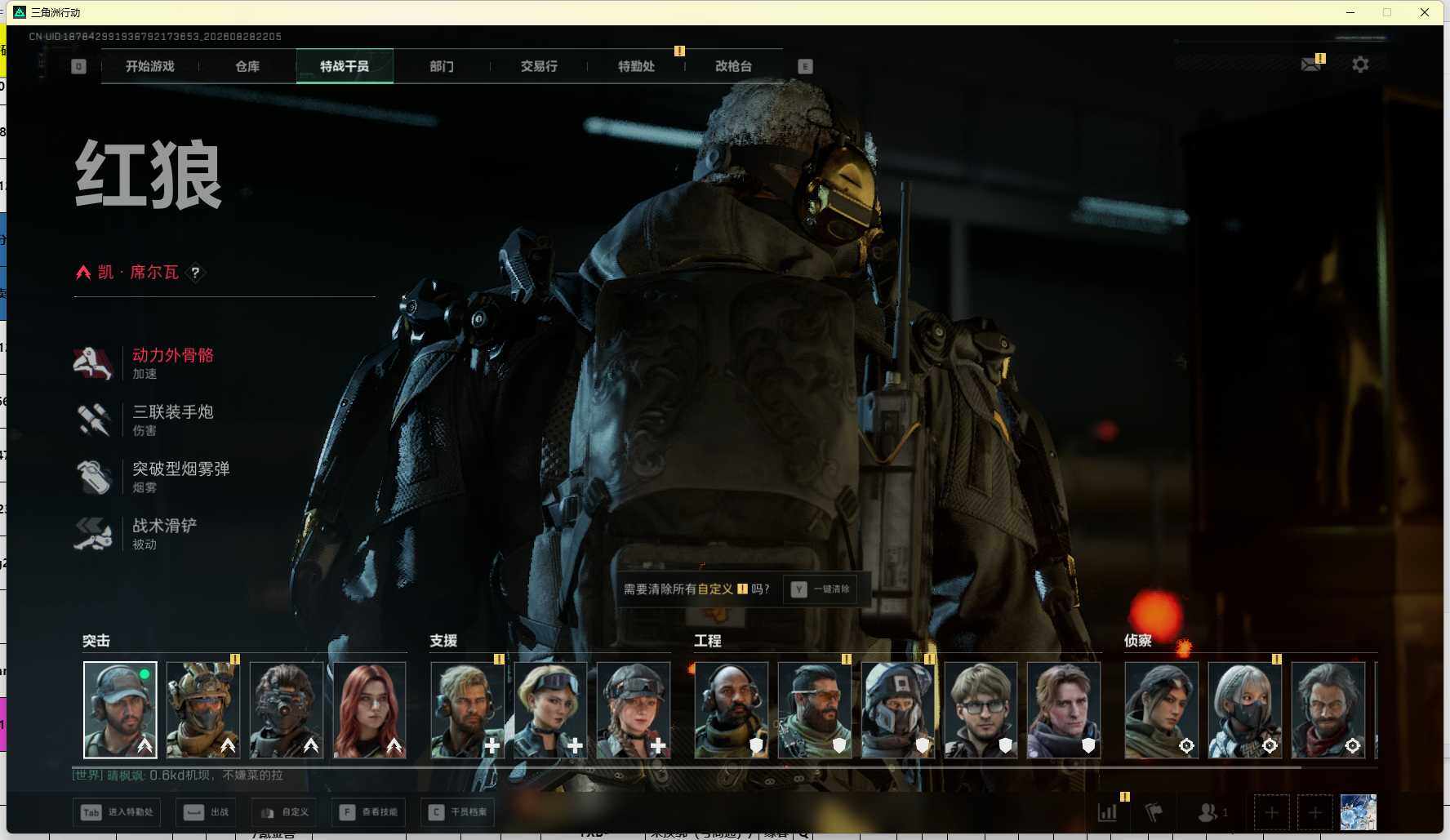The height and width of the screenshot is (840, 1450).
Task: Select the 特战干员 tab
Action: tap(345, 66)
